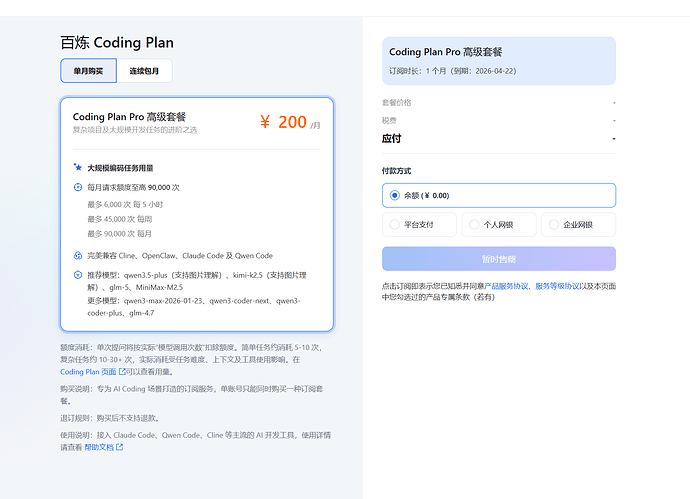Open the 产品服务协议 link
This screenshot has width=690, height=499.
click(x=505, y=286)
